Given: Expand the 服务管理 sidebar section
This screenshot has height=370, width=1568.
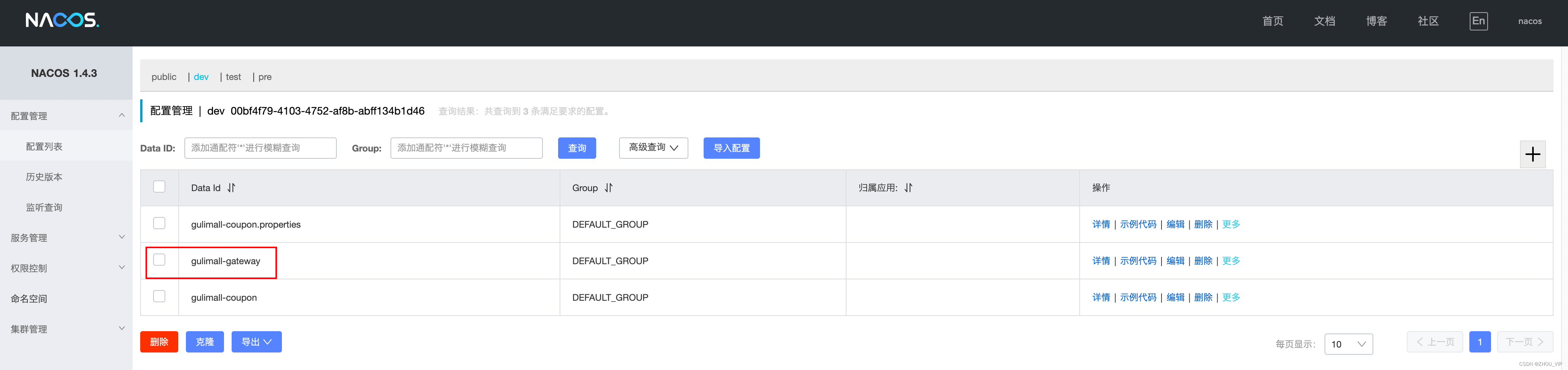Looking at the screenshot, I should (66, 237).
